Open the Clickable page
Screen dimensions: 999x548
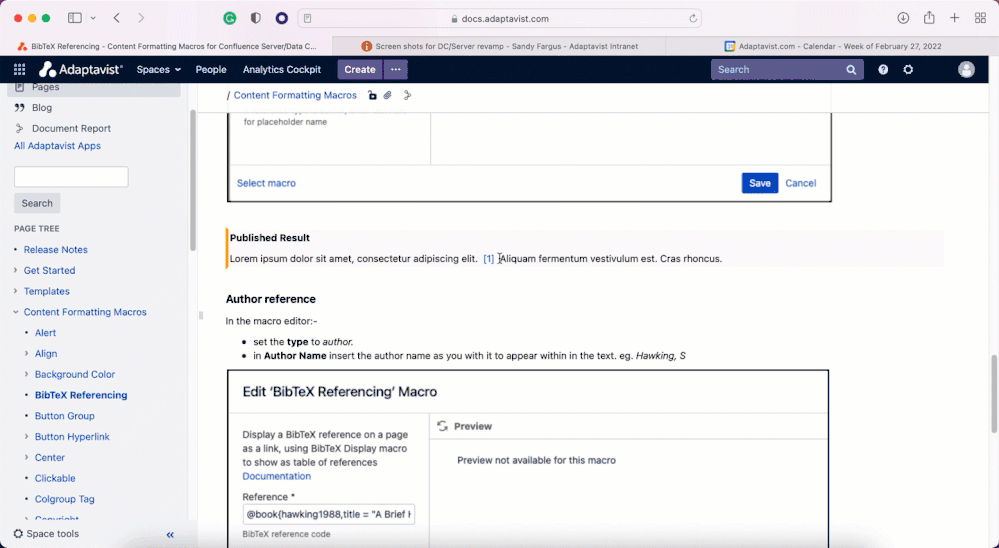55,478
